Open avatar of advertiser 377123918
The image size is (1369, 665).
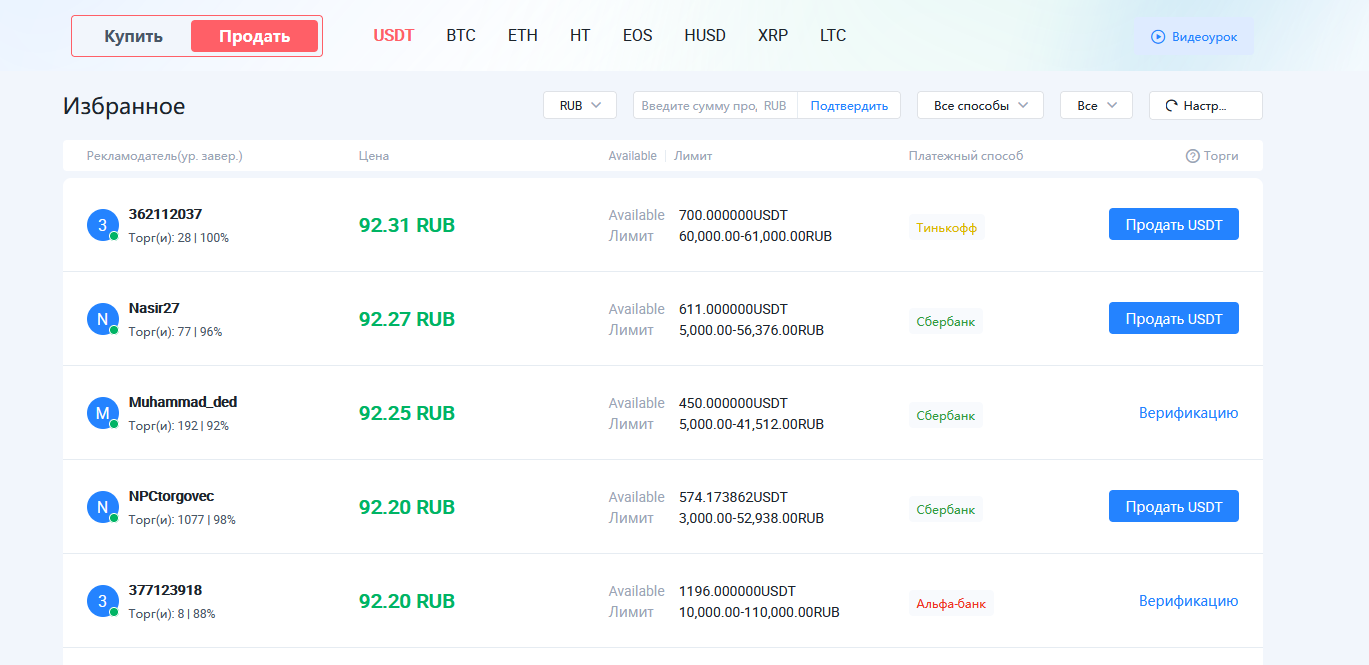click(102, 601)
